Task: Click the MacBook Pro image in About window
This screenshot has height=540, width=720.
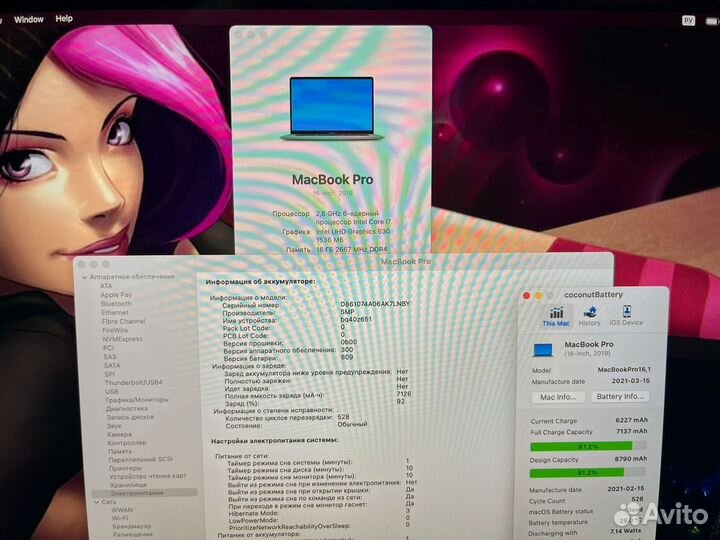Action: click(x=332, y=108)
